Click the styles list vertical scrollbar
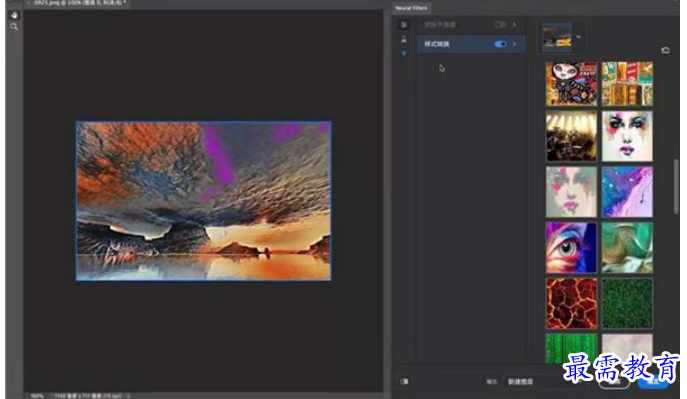Image resolution: width=687 pixels, height=399 pixels. click(676, 187)
